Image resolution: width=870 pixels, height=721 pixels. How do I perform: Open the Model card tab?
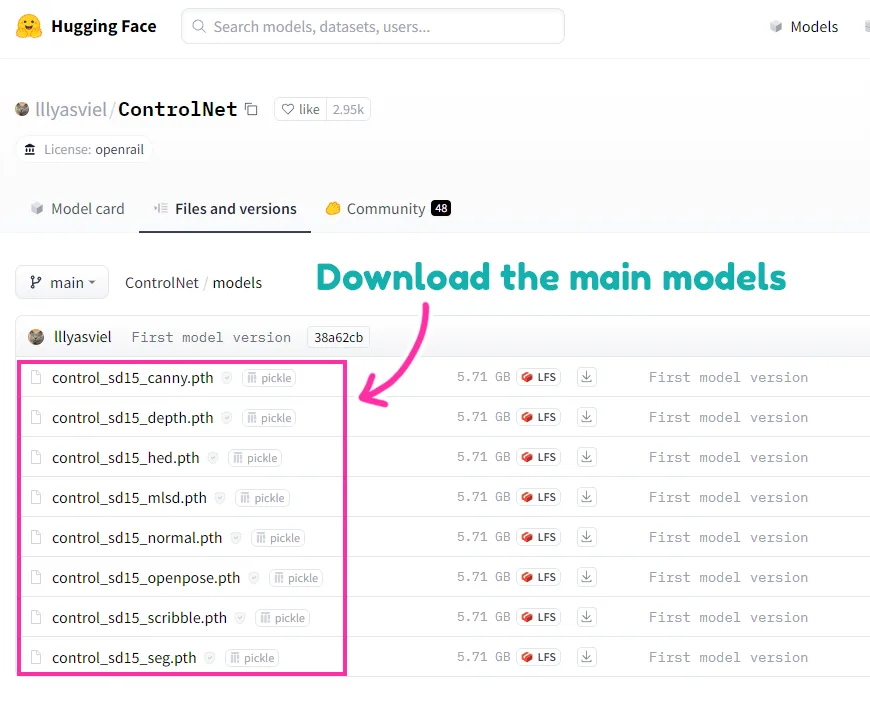[77, 209]
